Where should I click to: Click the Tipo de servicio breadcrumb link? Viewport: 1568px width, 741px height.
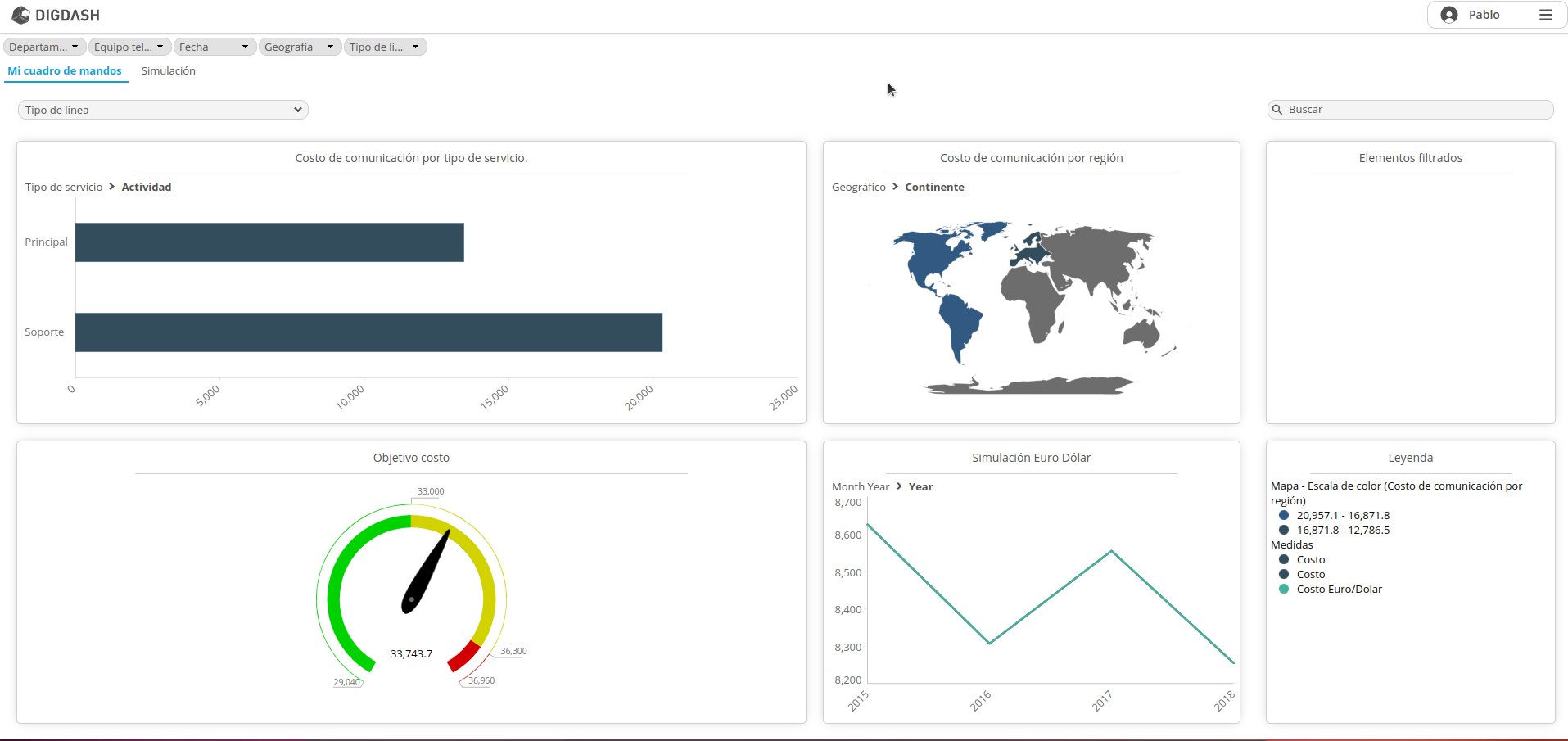coord(64,187)
